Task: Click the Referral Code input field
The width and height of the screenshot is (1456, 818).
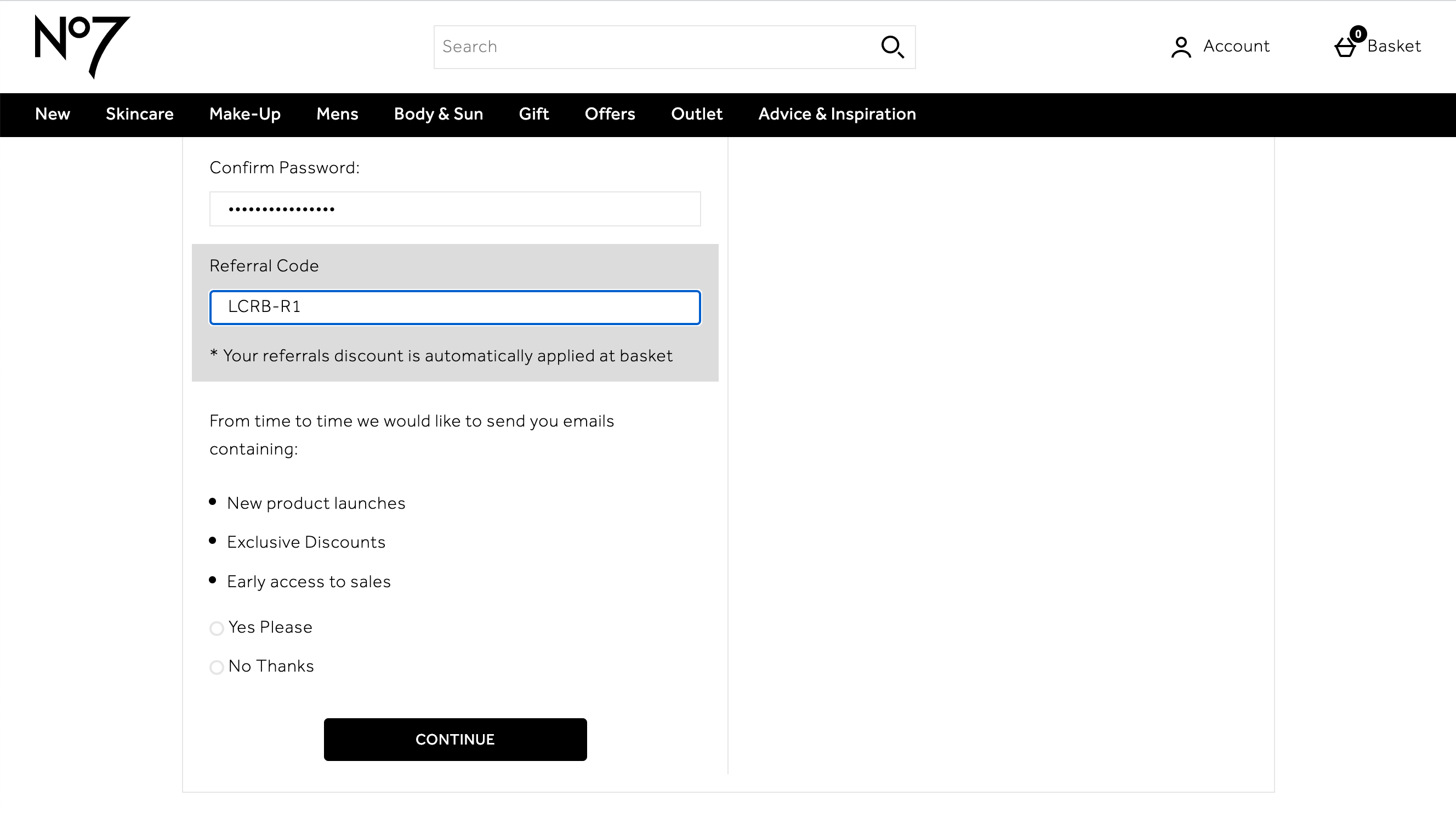Action: tap(455, 307)
